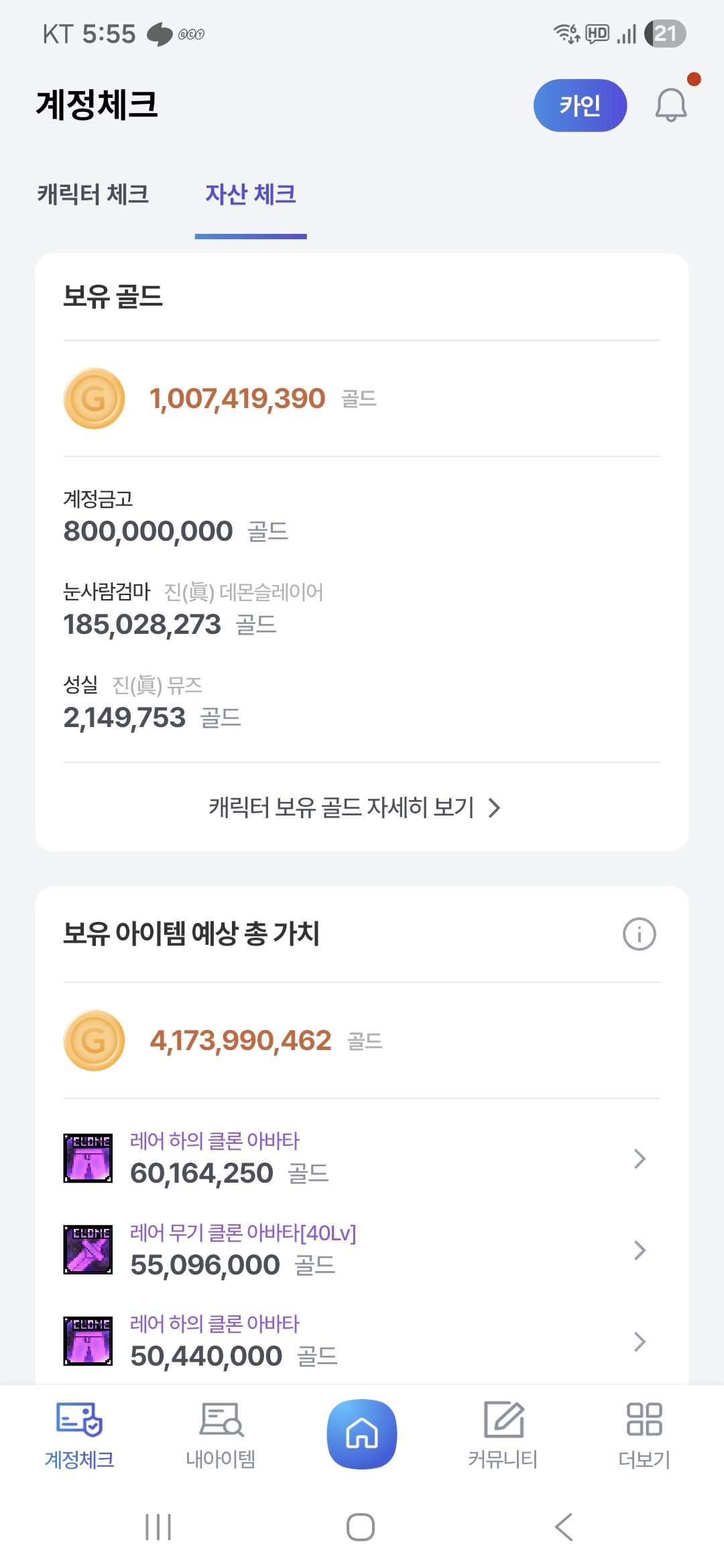Screen dimensions: 724x1568
Task: Switch to the 캐릭터 체크 tab
Action: pos(93,194)
